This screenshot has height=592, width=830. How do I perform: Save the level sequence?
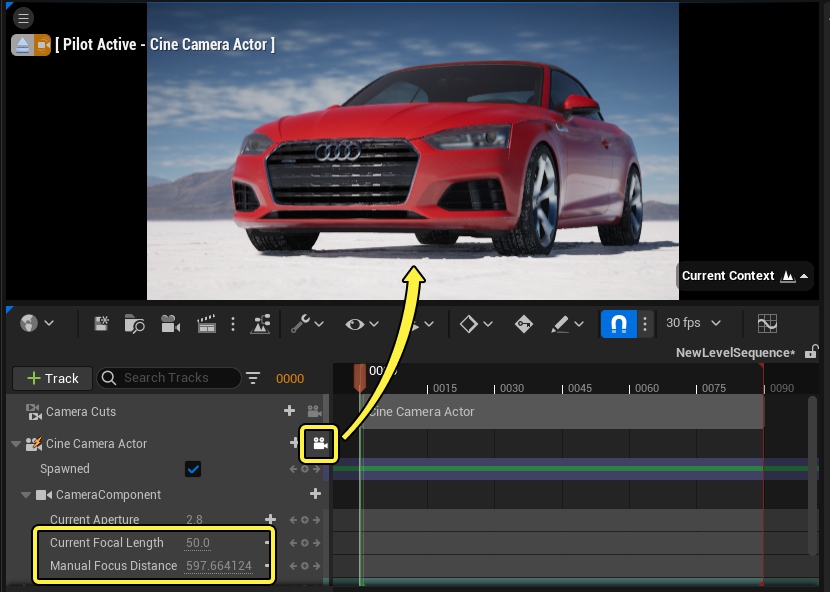coord(100,323)
